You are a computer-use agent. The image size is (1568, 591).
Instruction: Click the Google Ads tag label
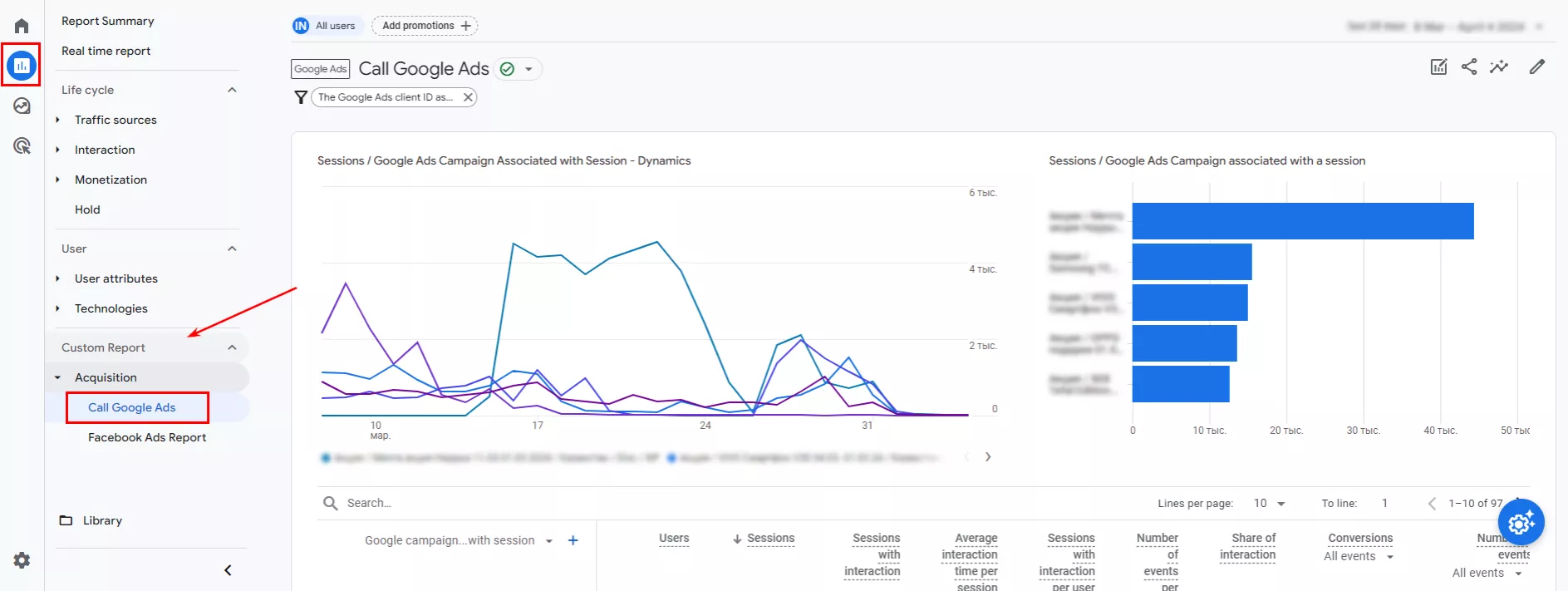tap(320, 69)
